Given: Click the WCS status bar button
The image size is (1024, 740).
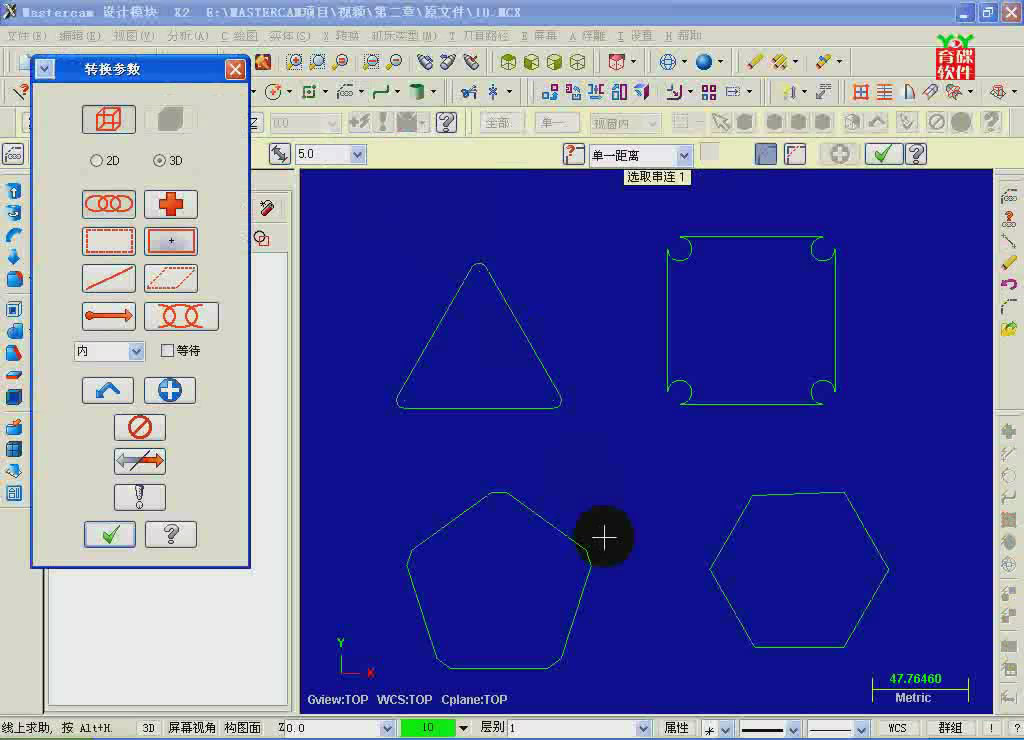Looking at the screenshot, I should pyautogui.click(x=897, y=728).
